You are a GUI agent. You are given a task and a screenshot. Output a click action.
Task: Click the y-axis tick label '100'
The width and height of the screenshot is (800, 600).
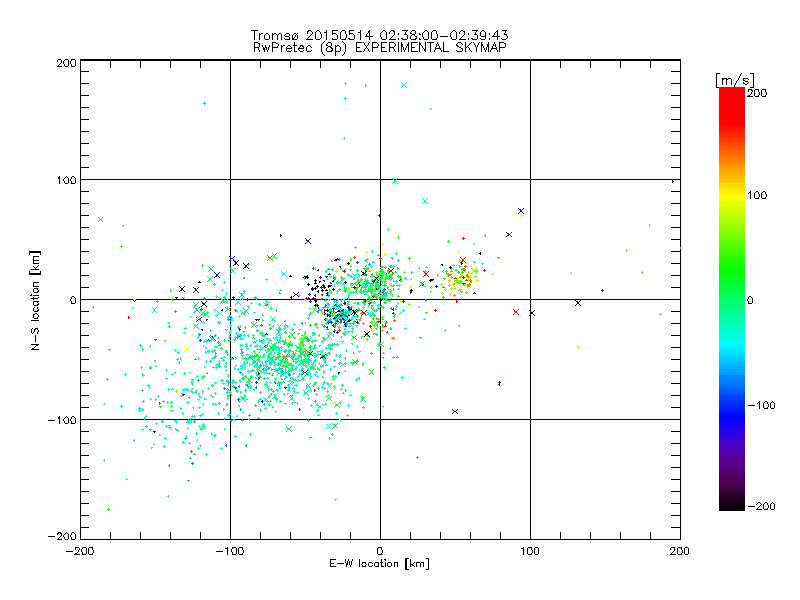(66, 180)
